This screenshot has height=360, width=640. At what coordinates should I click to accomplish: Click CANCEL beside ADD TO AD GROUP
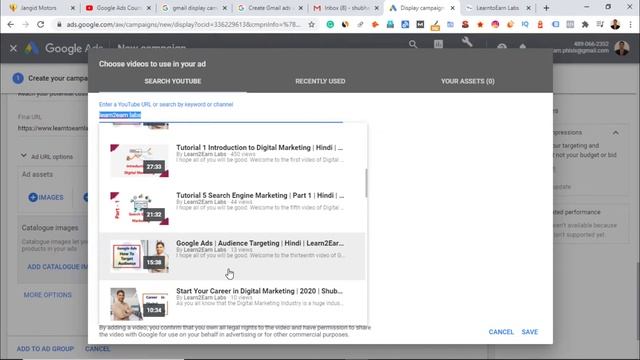pyautogui.click(x=98, y=349)
